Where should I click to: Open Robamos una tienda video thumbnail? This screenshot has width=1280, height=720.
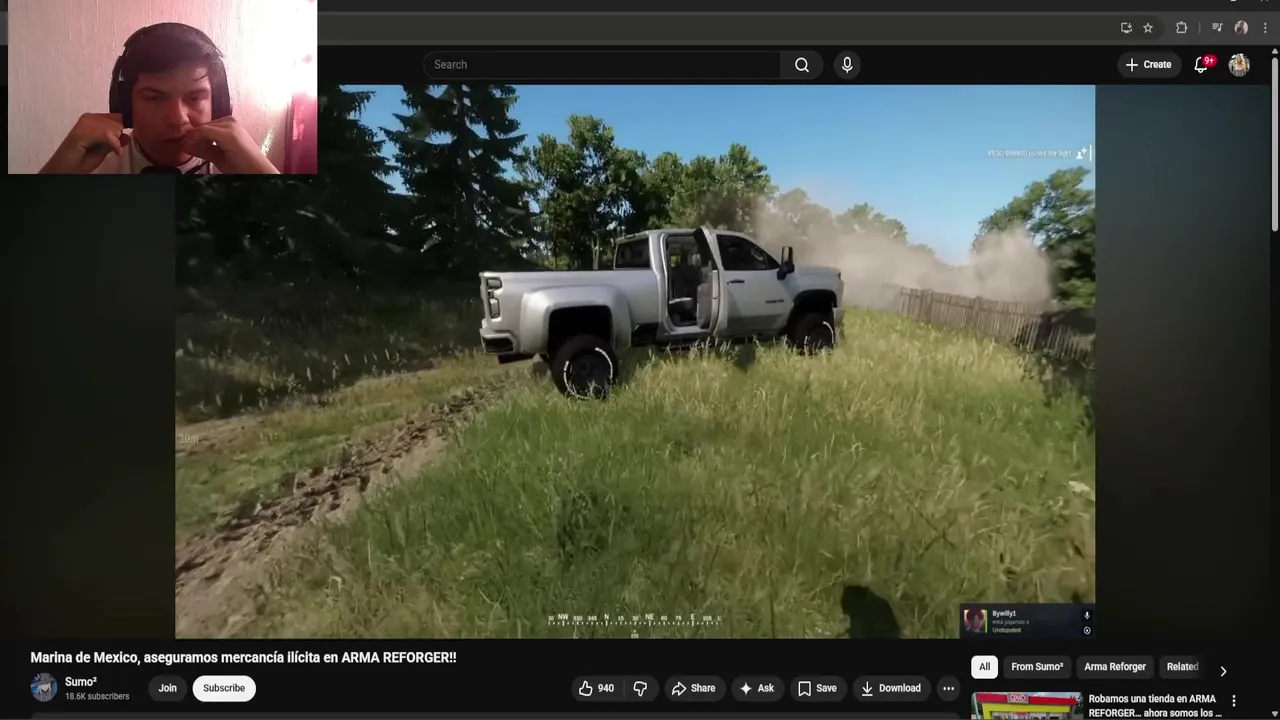point(1026,706)
